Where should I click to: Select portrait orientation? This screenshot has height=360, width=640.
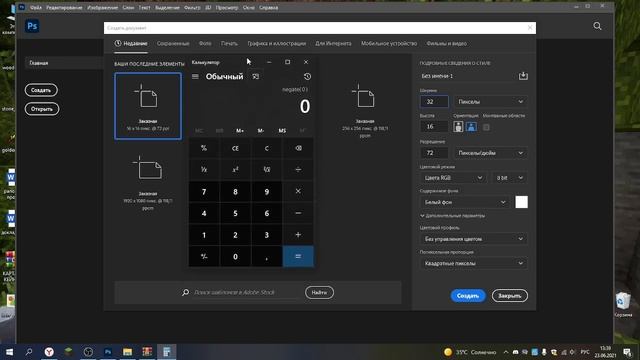(458, 127)
